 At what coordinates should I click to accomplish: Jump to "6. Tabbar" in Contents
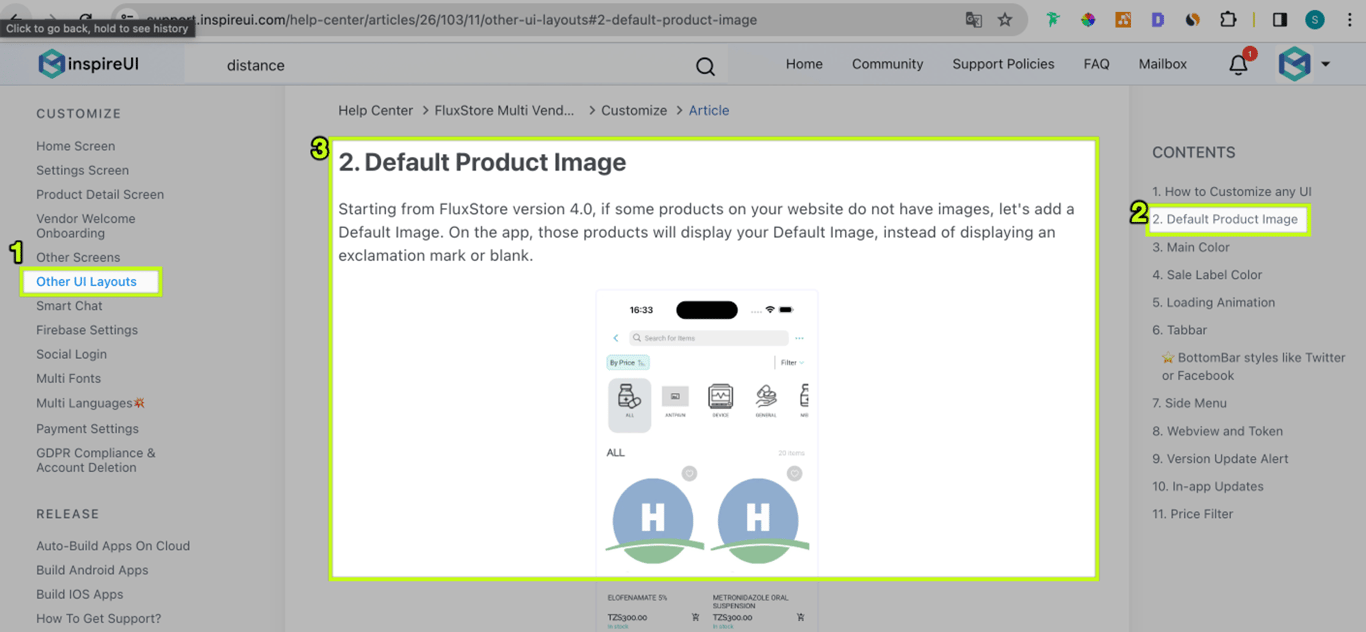(1179, 330)
